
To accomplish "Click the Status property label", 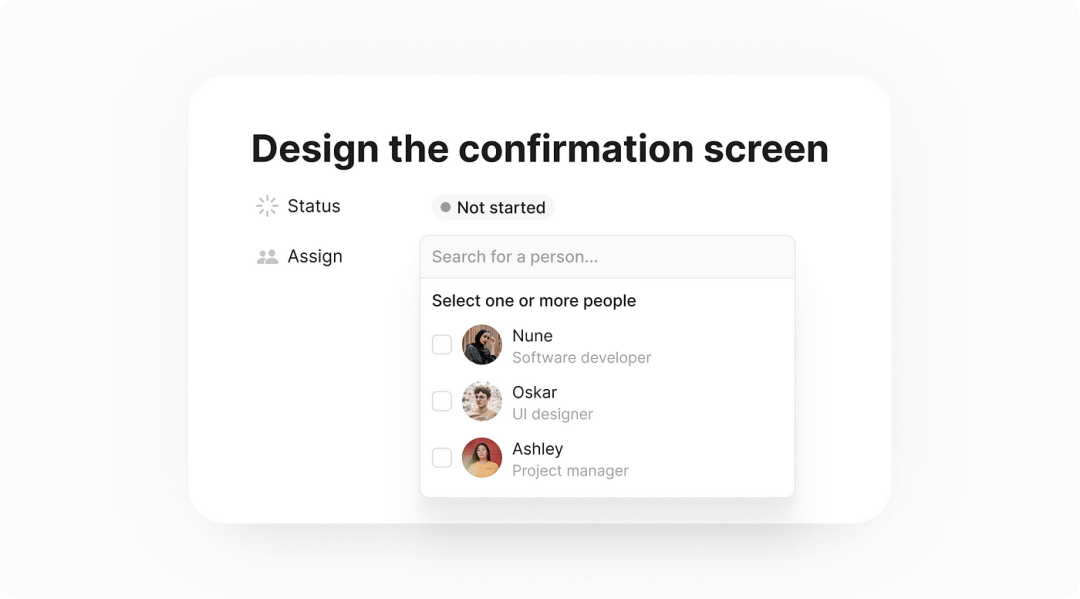I will pyautogui.click(x=313, y=206).
